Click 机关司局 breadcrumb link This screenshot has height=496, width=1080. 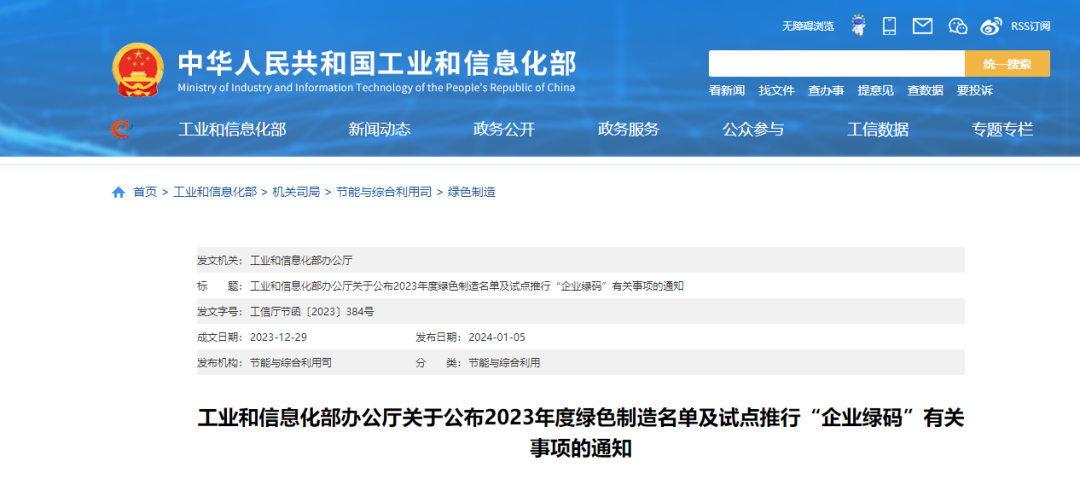pyautogui.click(x=296, y=192)
